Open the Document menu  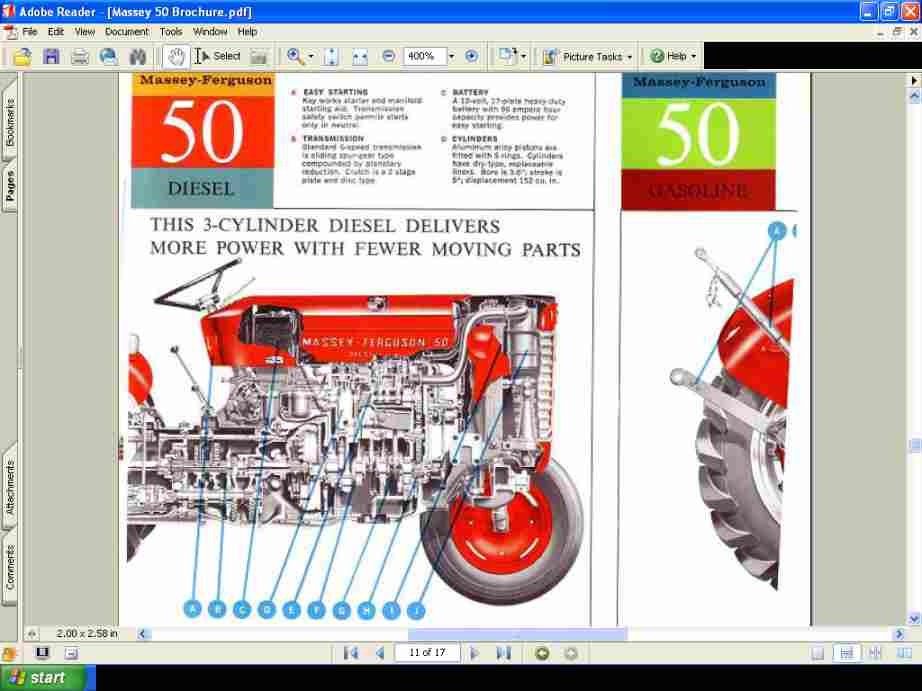126,31
